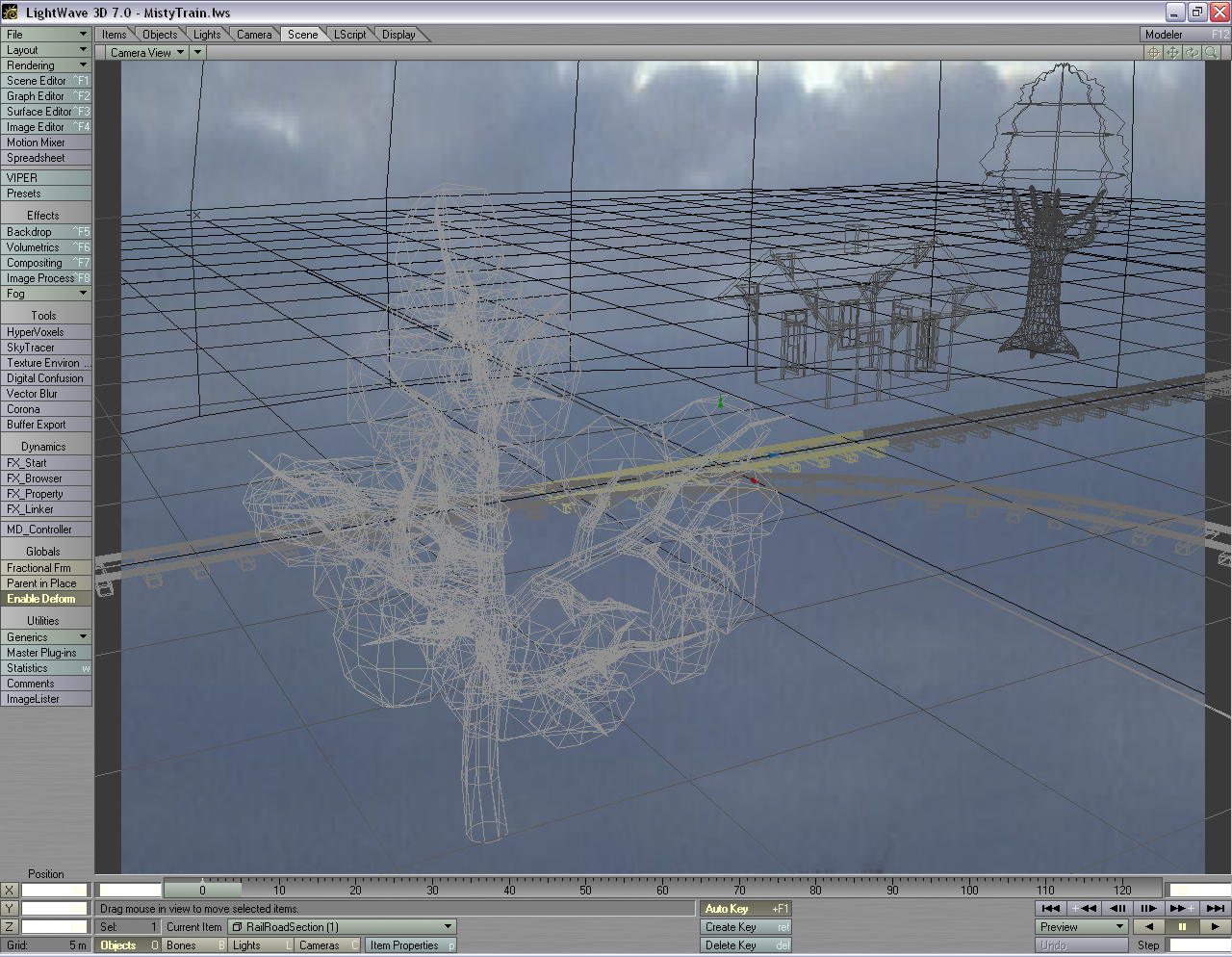This screenshot has height=957, width=1232.
Task: Open the Motion Mixer
Action: (x=45, y=142)
